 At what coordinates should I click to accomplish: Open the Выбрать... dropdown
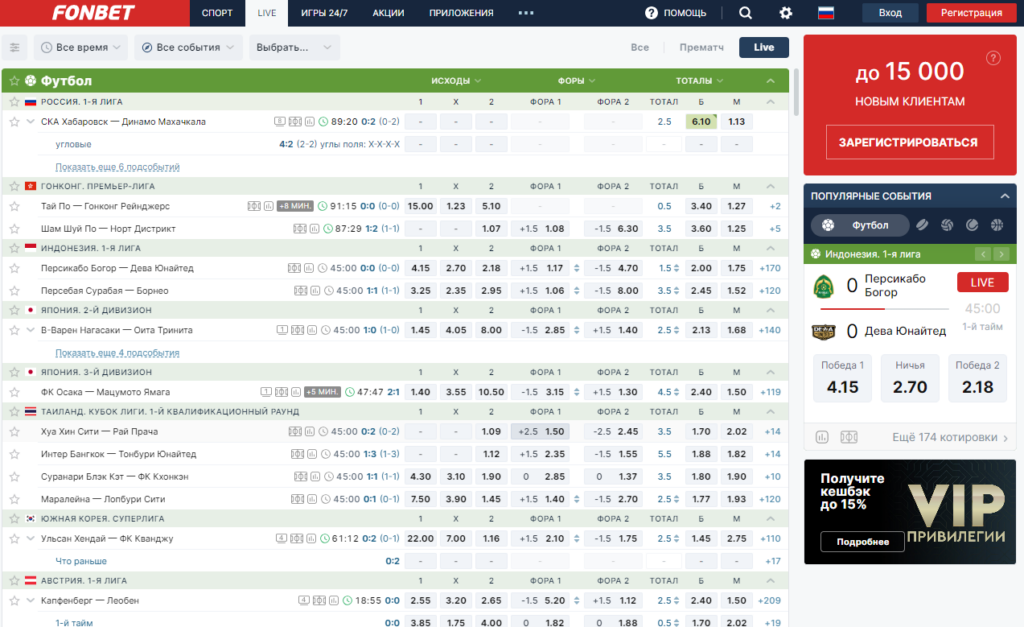coord(294,47)
